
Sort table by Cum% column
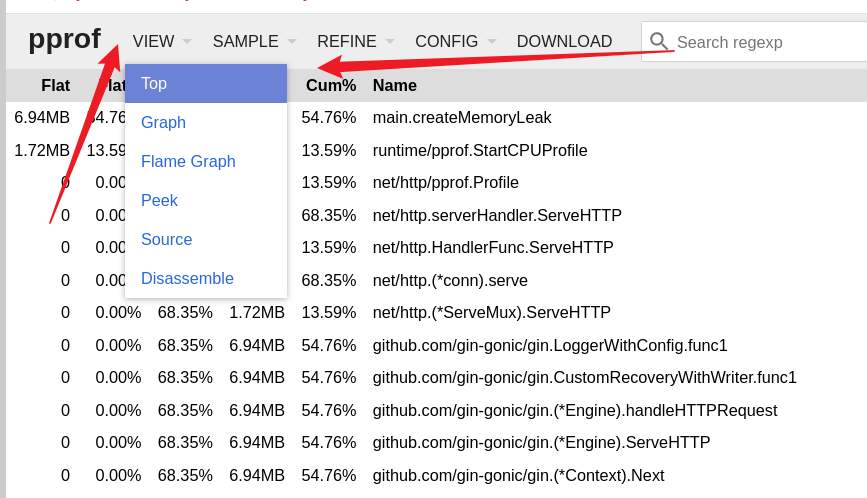pos(331,85)
